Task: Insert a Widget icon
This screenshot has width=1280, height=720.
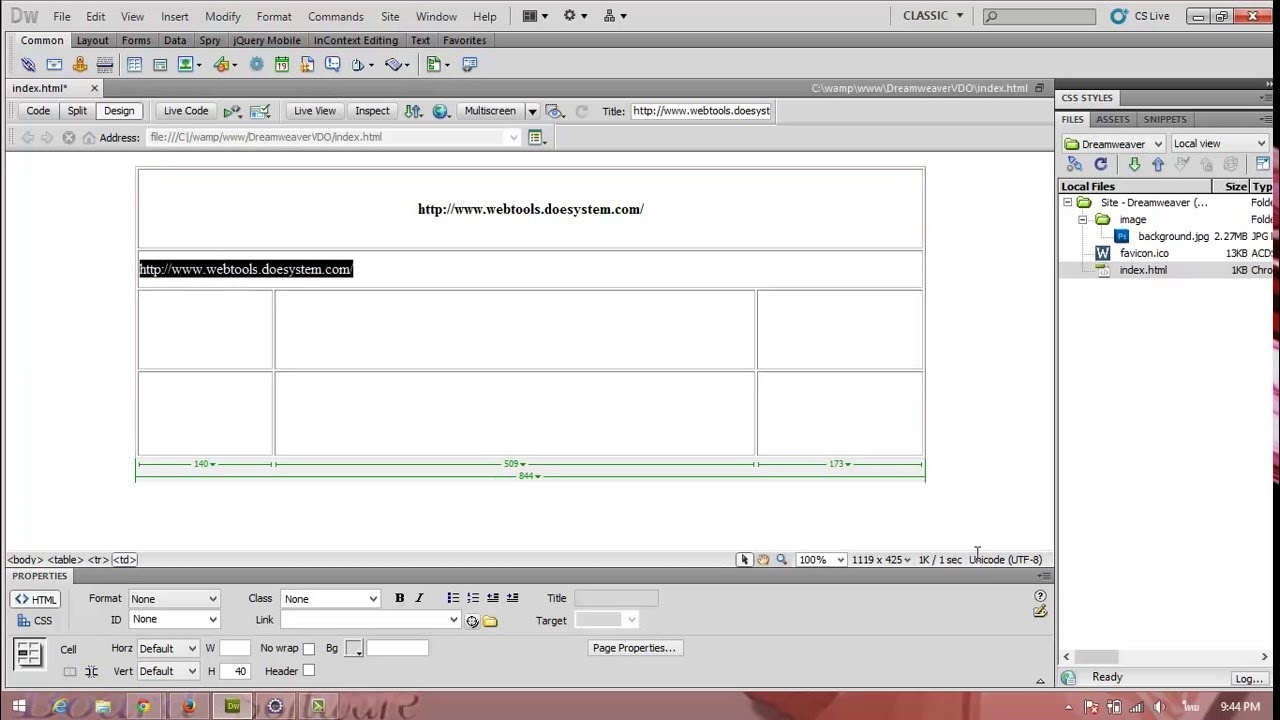Action: pyautogui.click(x=256, y=64)
